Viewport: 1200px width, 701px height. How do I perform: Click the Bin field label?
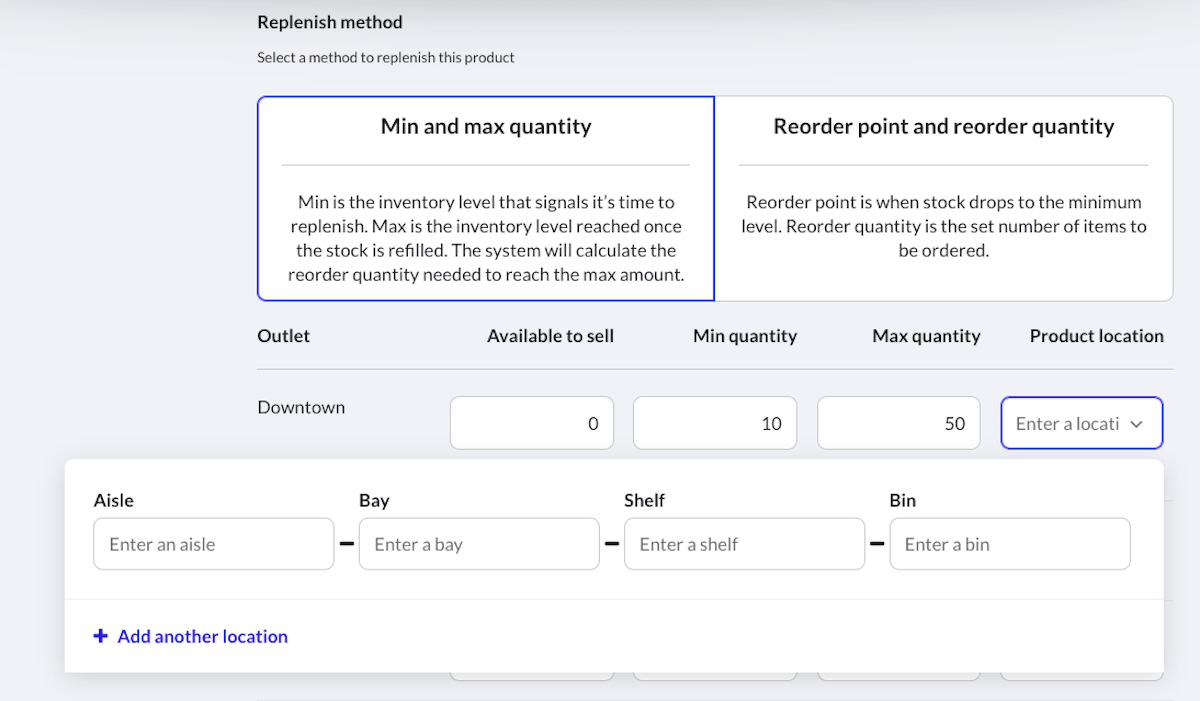[902, 500]
